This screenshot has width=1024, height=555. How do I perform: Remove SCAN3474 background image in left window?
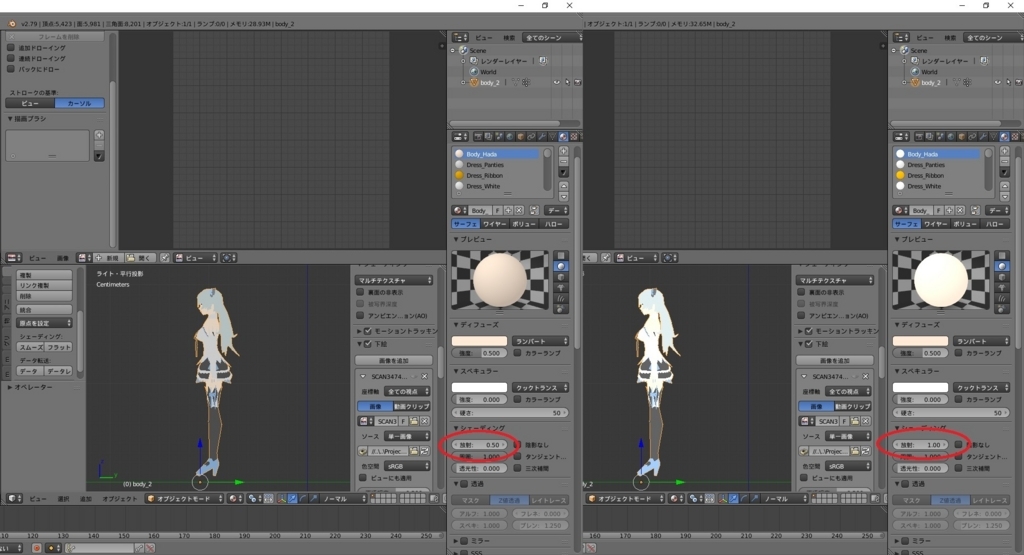click(x=424, y=376)
